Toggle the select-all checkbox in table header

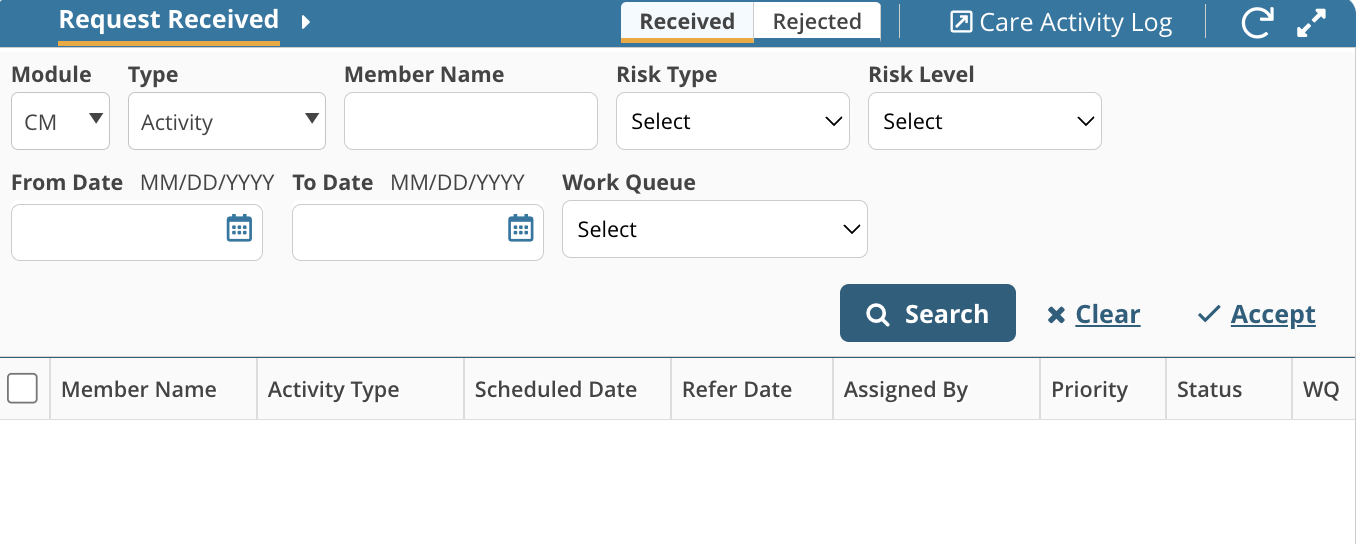point(22,388)
